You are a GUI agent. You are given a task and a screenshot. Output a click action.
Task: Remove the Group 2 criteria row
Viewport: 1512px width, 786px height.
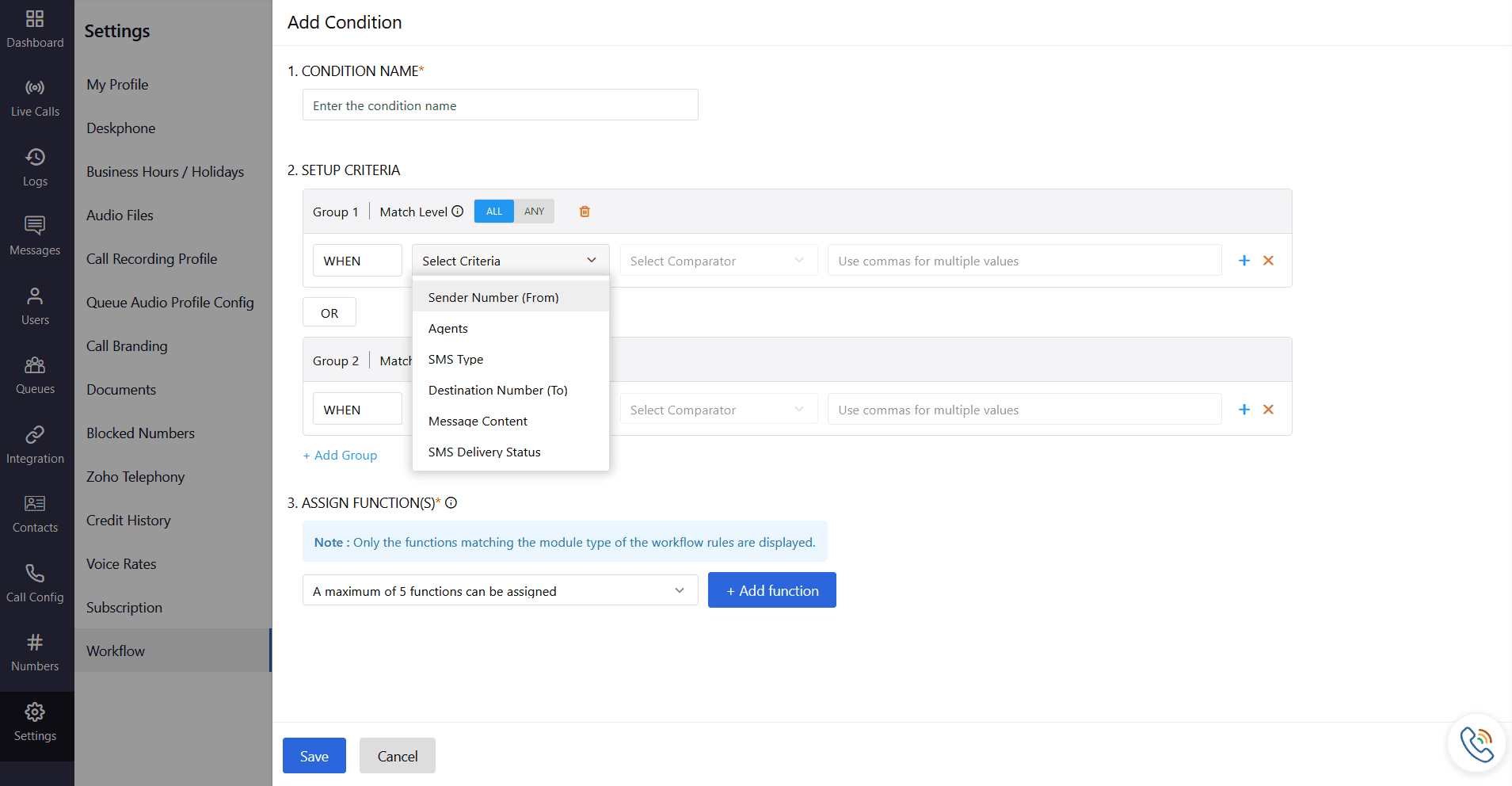click(1268, 410)
